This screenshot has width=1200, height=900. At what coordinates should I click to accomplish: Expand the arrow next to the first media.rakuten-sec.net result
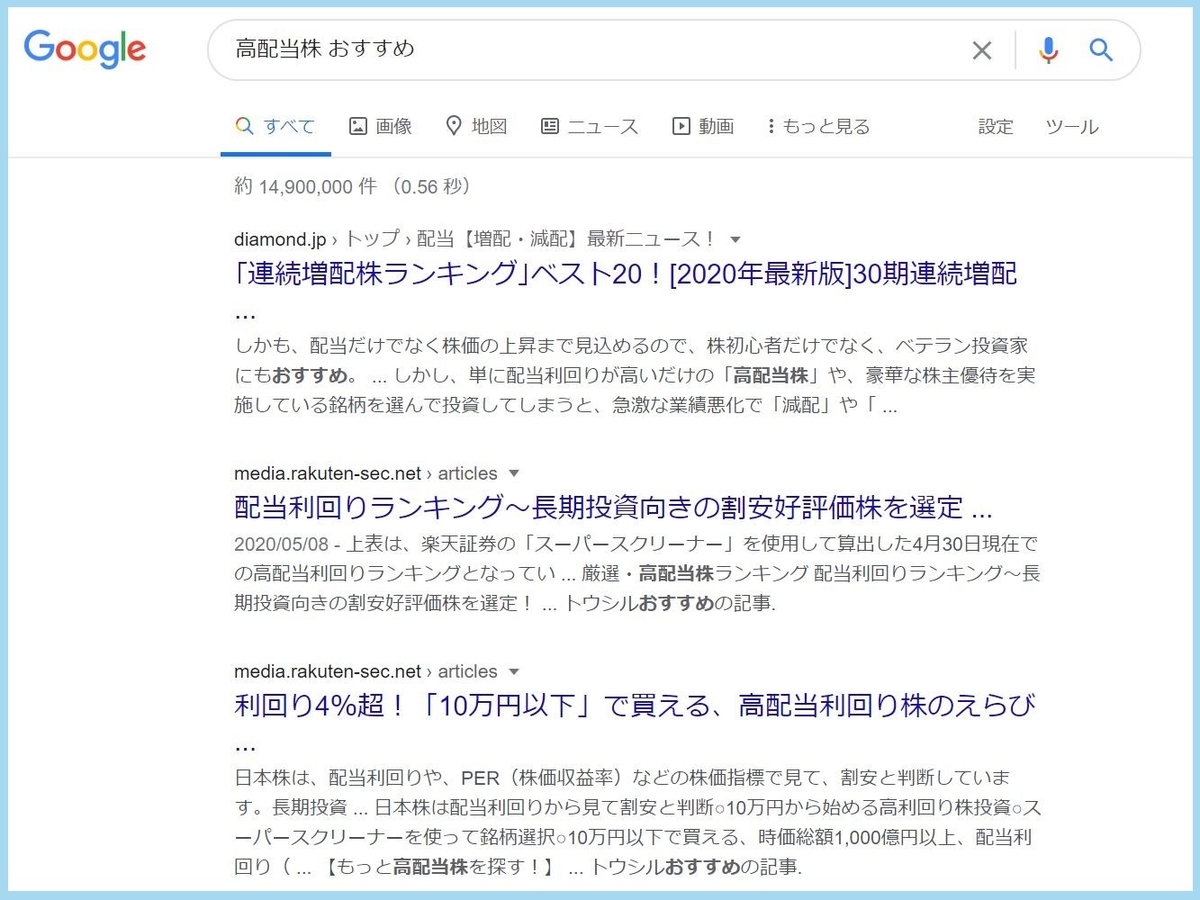point(514,473)
